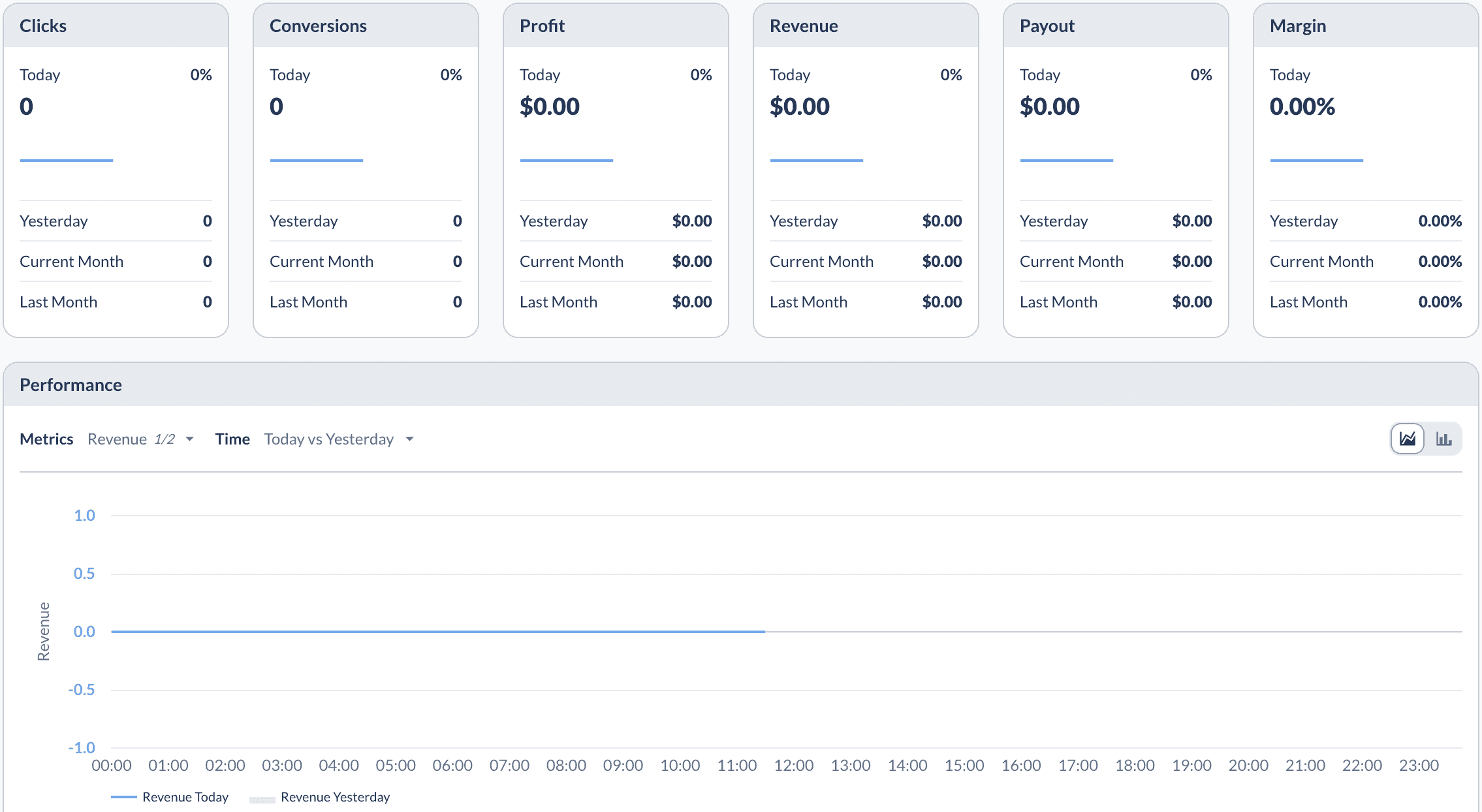
Task: Click the Metrics dropdown arrow
Action: [x=189, y=439]
